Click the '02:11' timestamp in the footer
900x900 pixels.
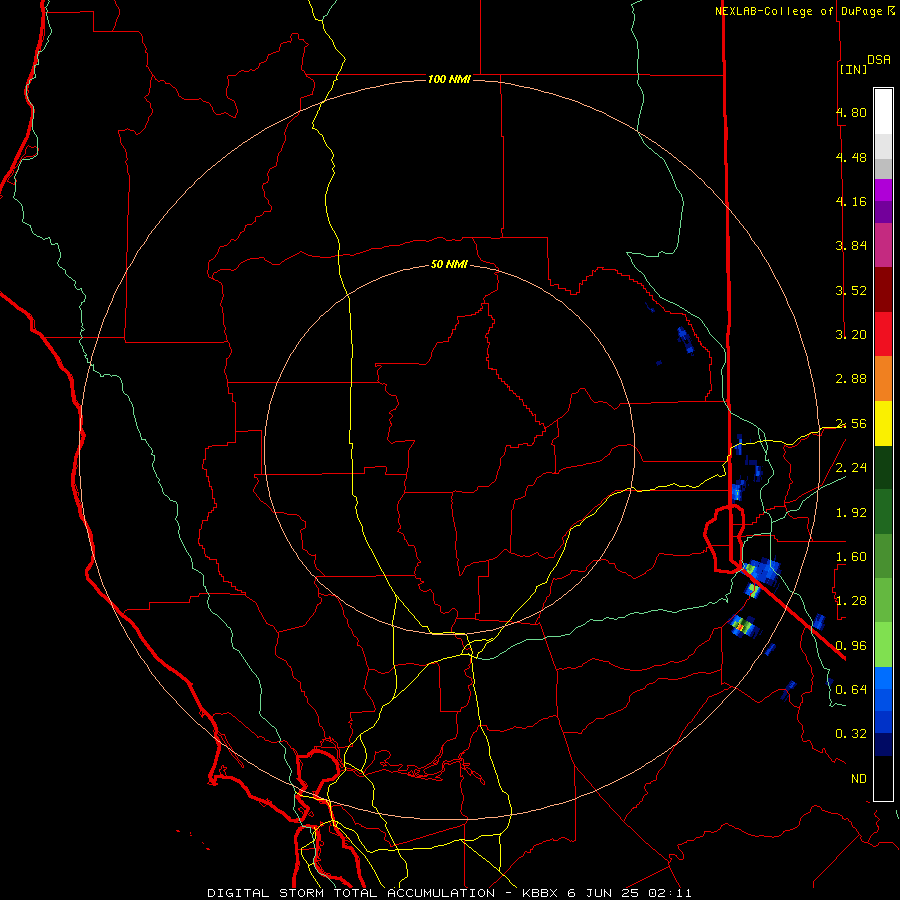pos(670,893)
